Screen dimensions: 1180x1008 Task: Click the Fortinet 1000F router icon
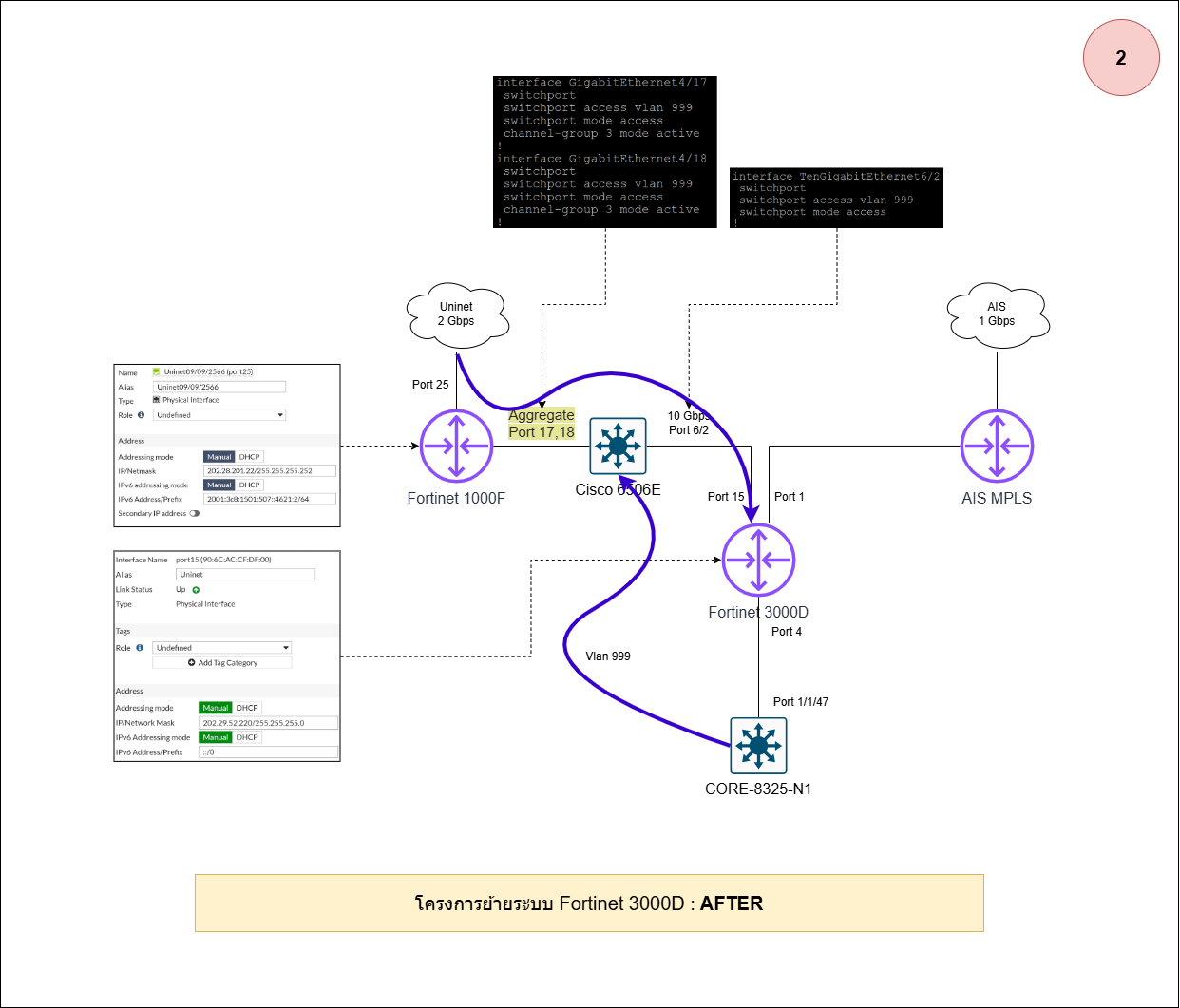point(456,446)
